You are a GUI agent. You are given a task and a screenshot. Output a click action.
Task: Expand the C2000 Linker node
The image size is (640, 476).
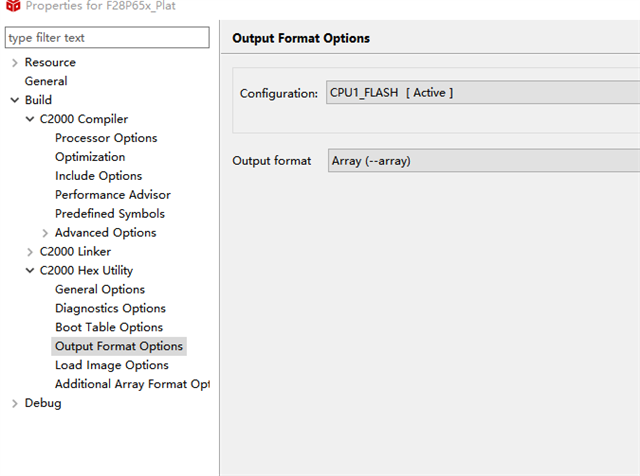point(29,252)
